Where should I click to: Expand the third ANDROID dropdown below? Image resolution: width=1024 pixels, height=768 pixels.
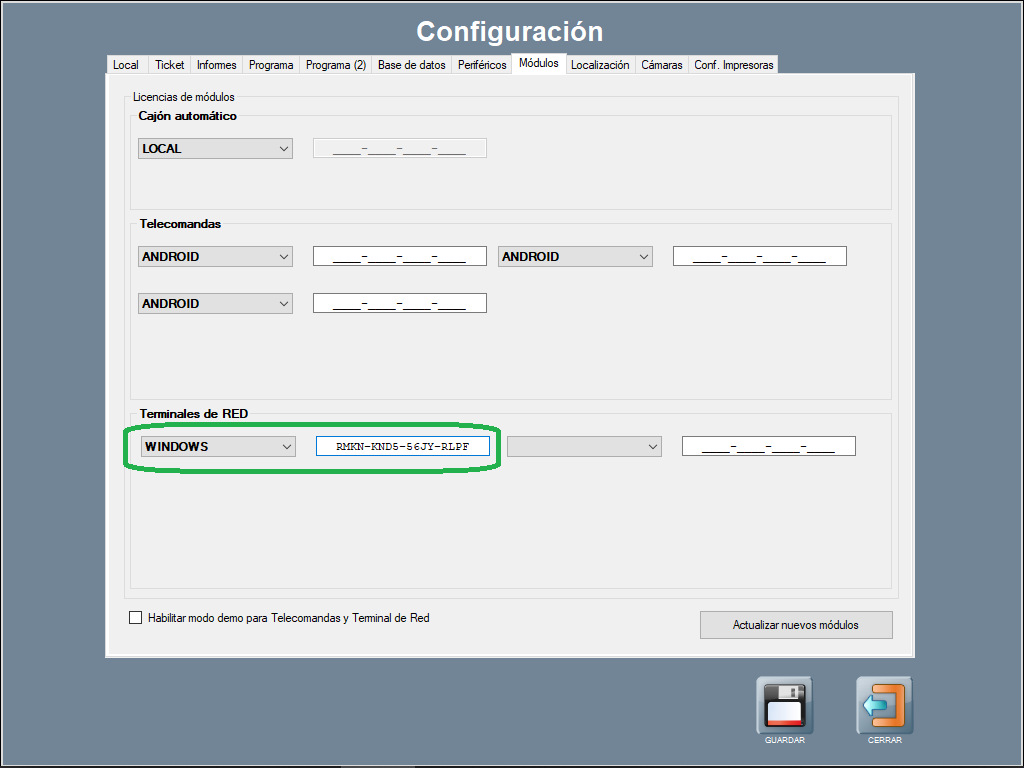[215, 304]
